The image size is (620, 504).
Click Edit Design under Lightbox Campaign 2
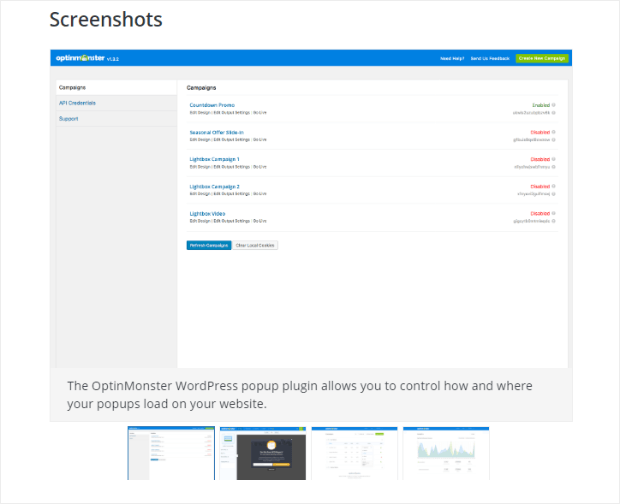200,194
